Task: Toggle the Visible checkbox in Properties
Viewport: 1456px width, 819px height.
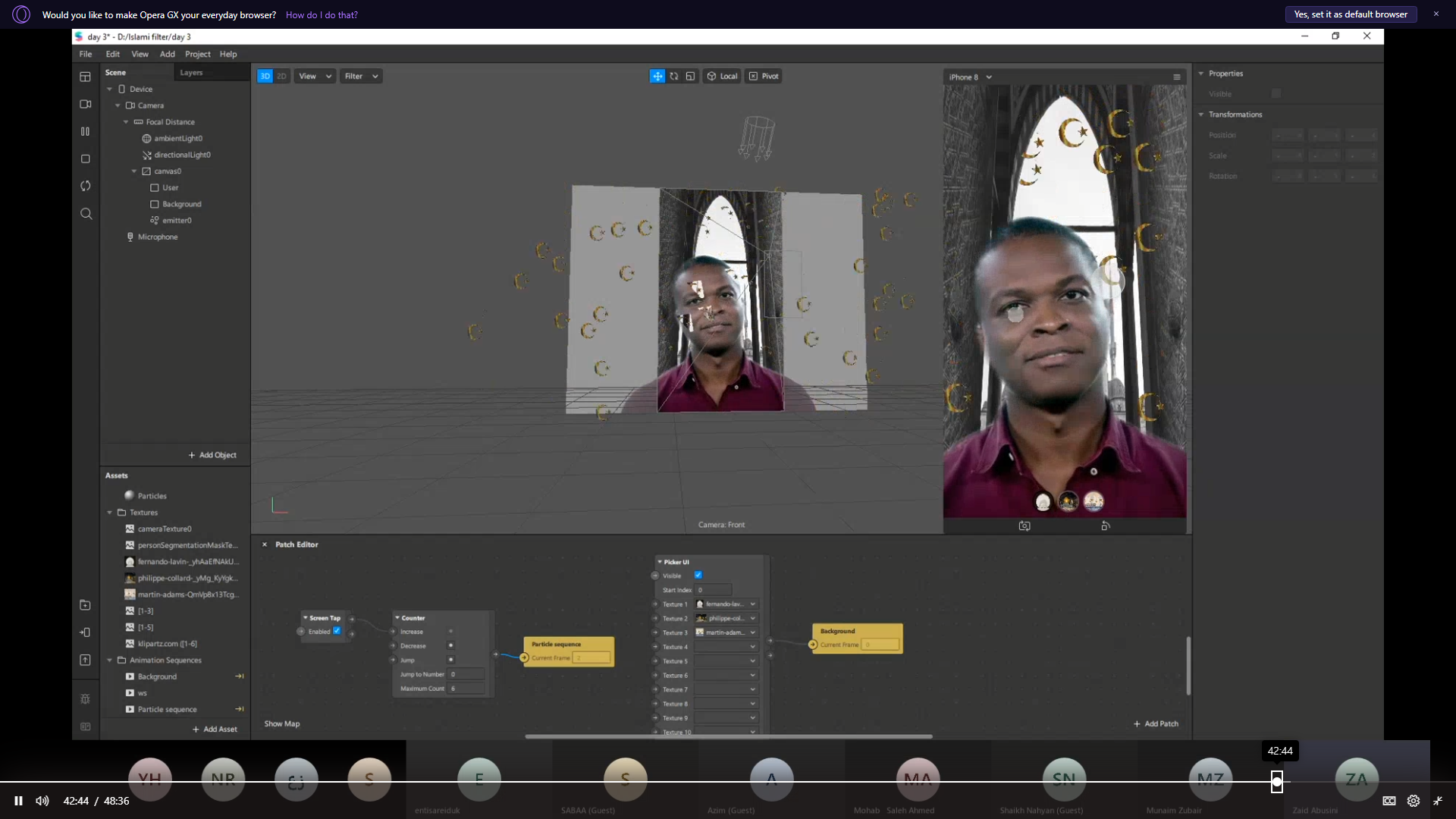Action: click(1276, 94)
